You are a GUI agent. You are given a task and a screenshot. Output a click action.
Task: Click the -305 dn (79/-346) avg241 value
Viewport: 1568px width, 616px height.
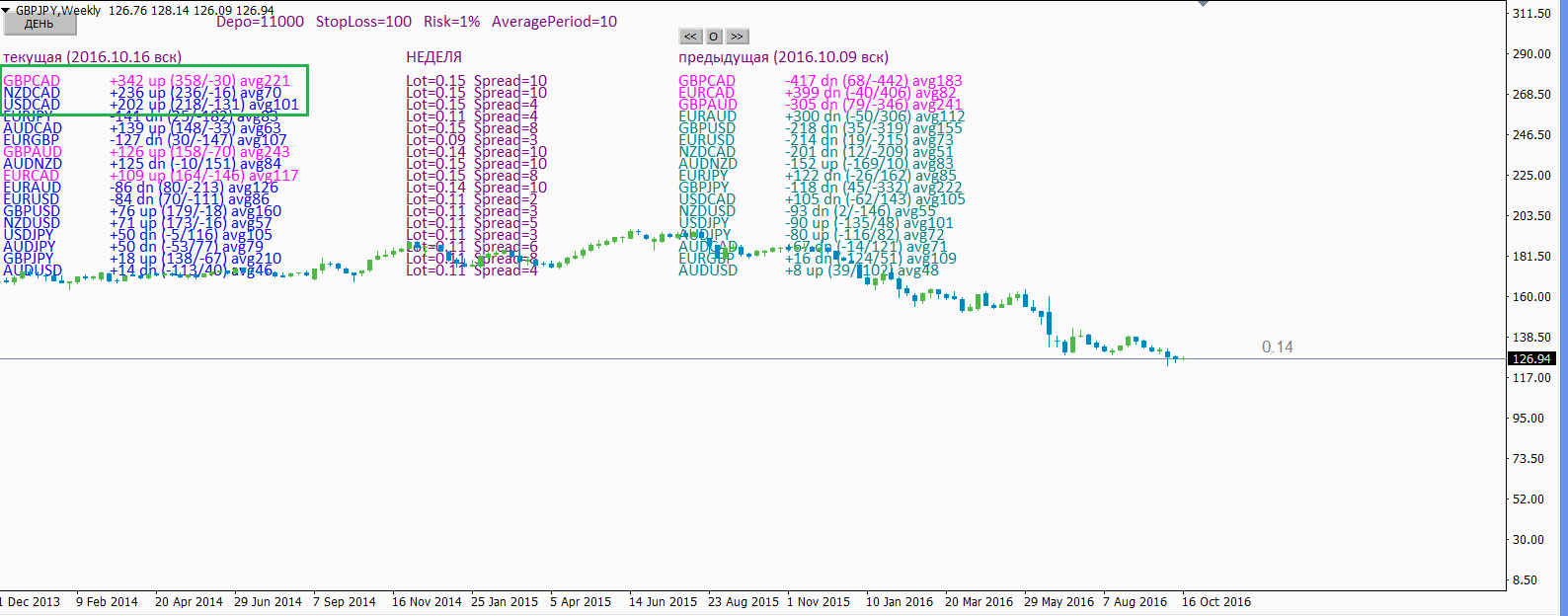tap(874, 105)
